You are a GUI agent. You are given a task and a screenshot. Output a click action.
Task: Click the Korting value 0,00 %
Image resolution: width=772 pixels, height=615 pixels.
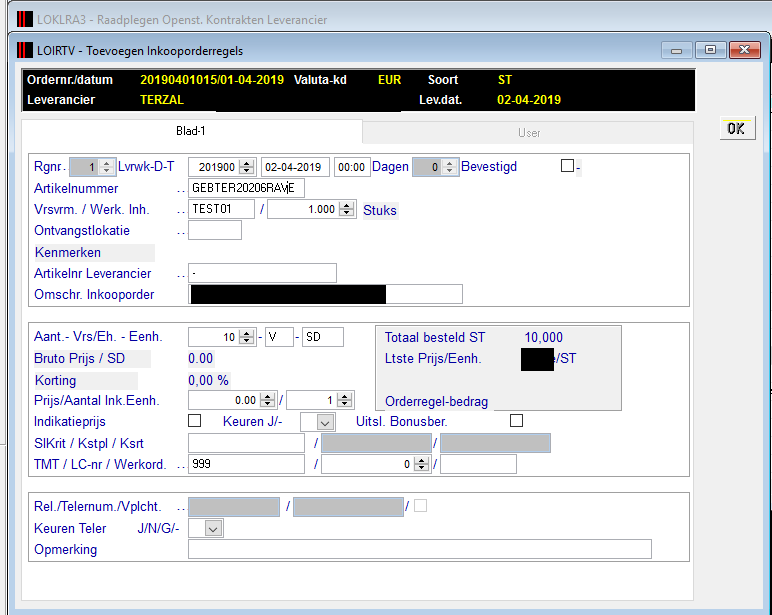pyautogui.click(x=208, y=380)
